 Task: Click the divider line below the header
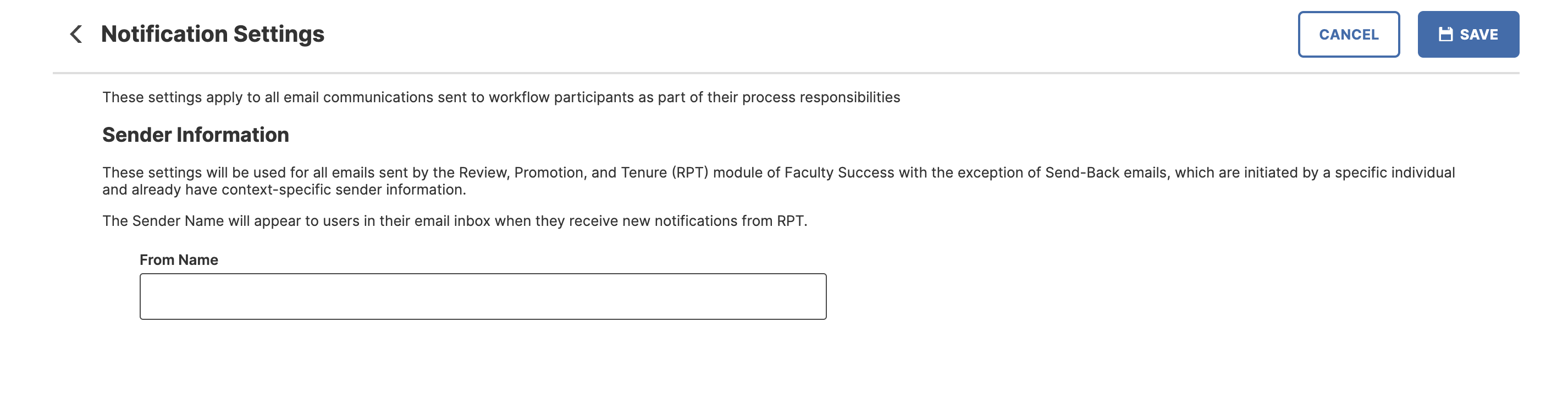pyautogui.click(x=786, y=73)
